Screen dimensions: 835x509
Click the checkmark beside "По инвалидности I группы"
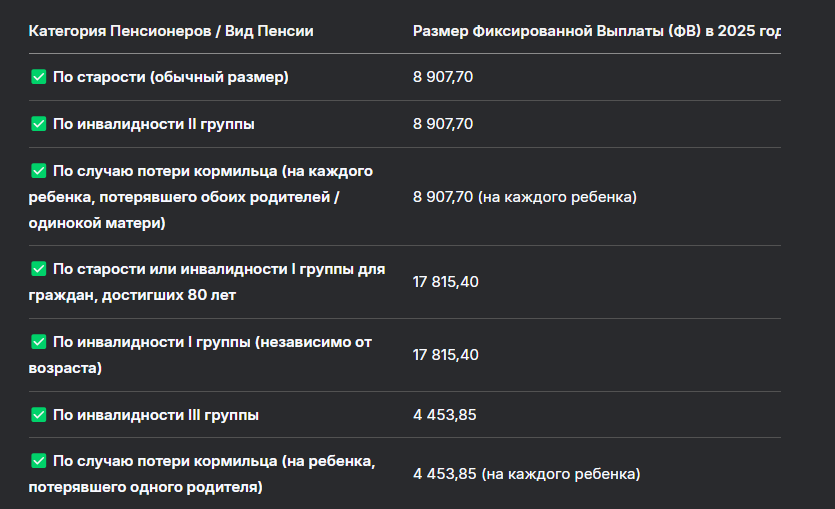pos(39,342)
